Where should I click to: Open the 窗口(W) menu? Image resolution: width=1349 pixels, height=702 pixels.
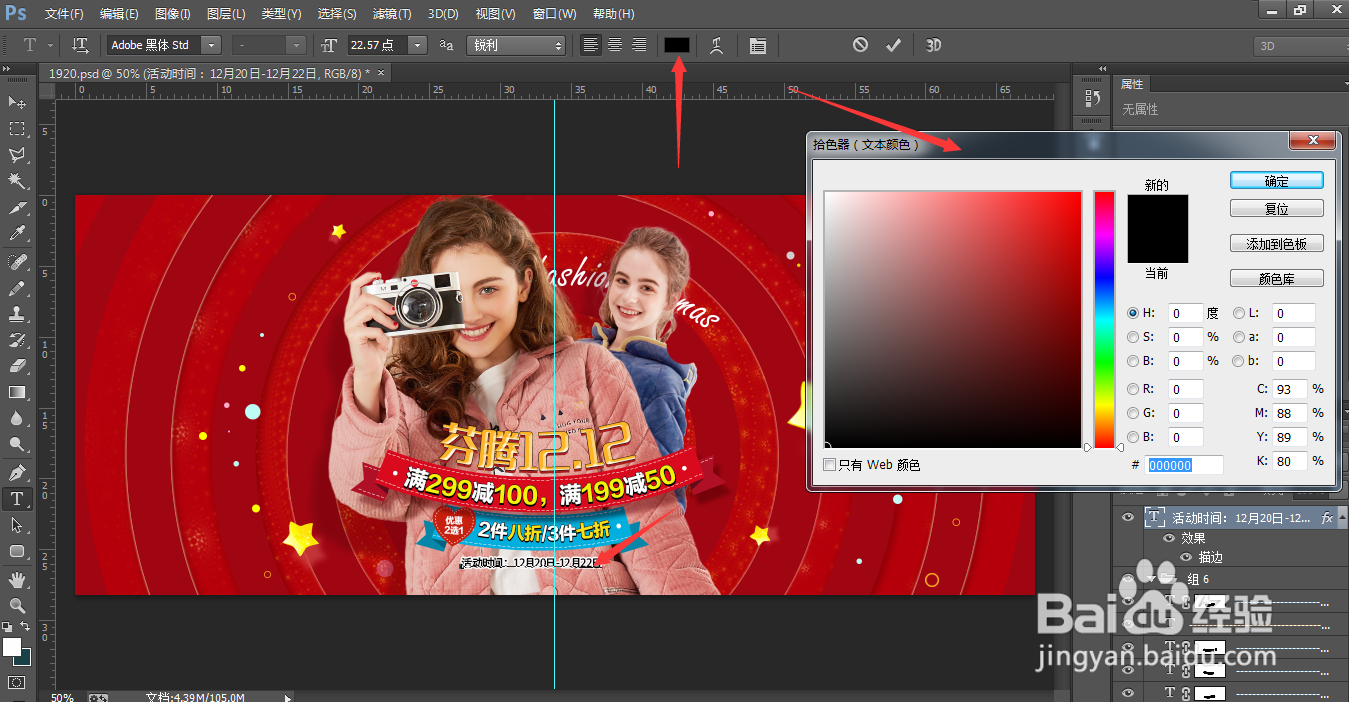click(x=554, y=14)
